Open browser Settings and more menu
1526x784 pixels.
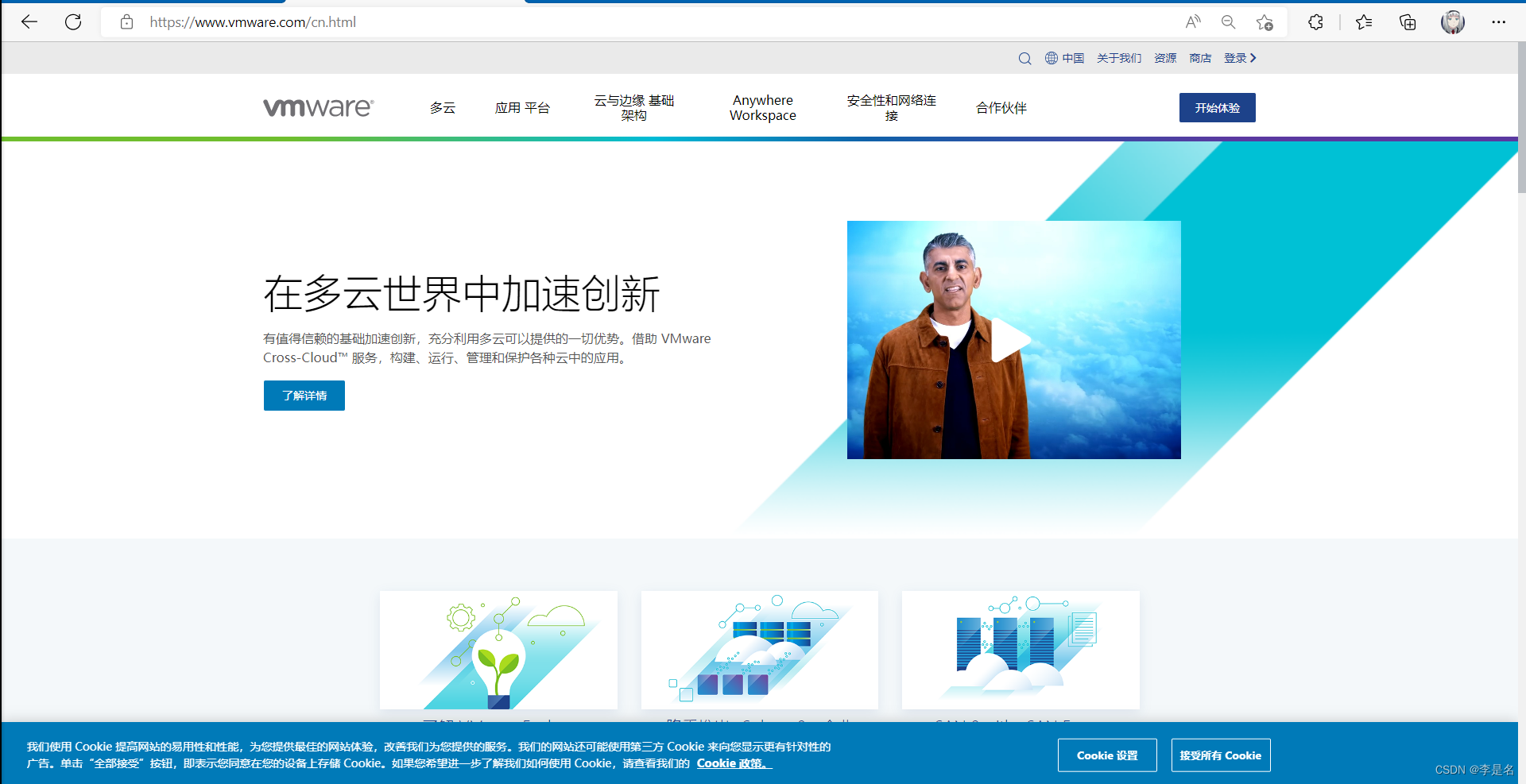tap(1498, 22)
